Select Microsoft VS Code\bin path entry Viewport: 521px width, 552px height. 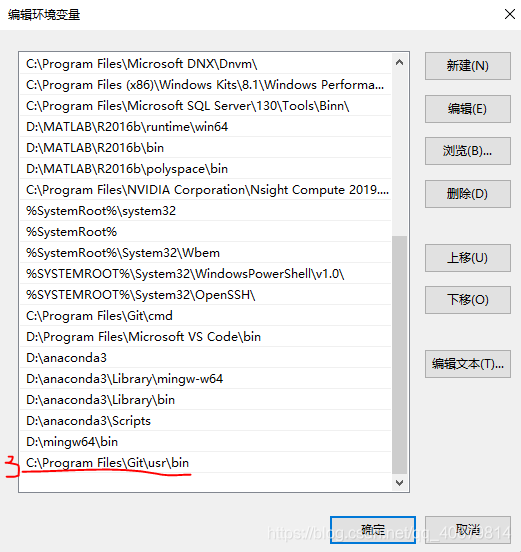point(206,337)
